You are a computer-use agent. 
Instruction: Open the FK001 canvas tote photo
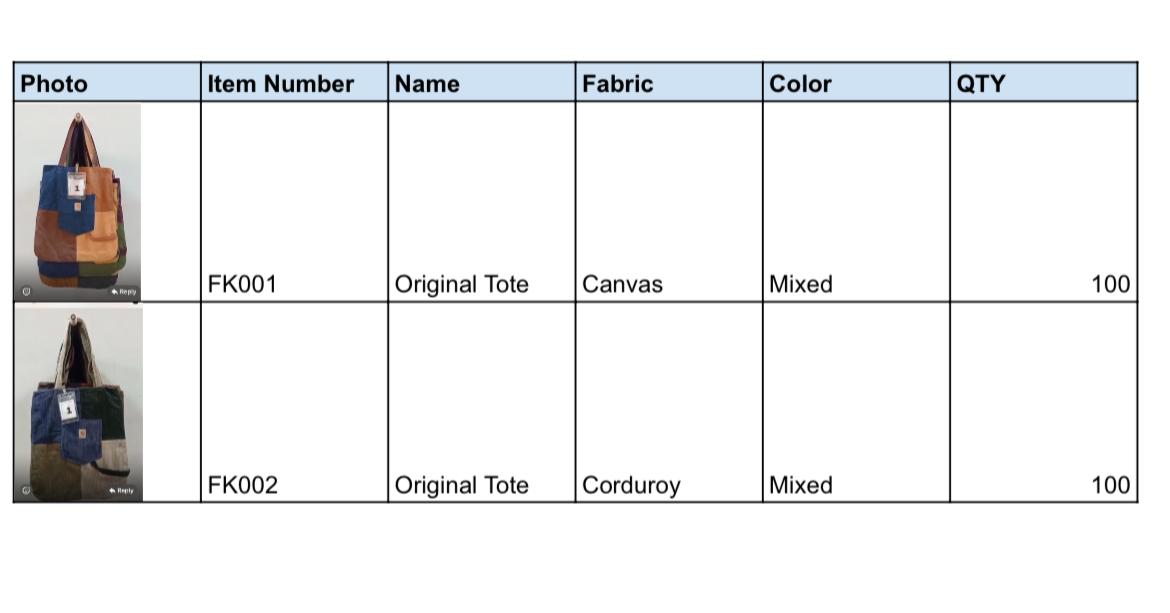pos(78,200)
